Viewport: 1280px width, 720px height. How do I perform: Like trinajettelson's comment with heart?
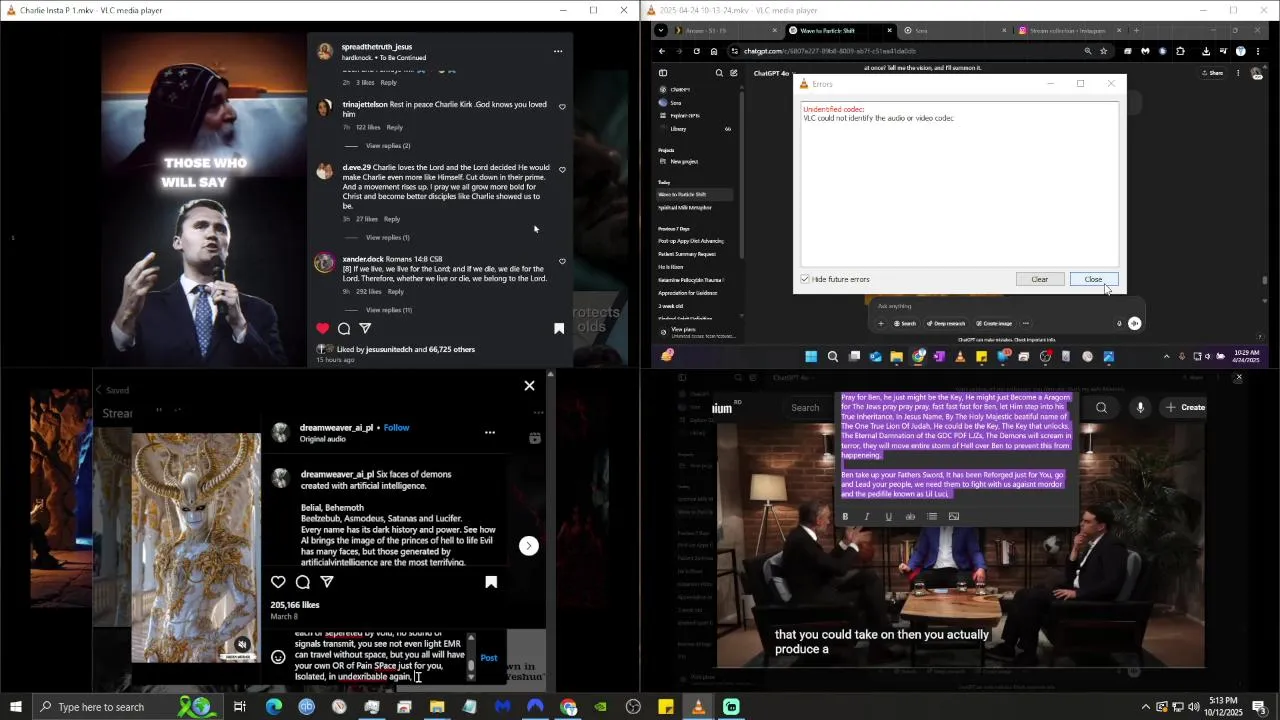(562, 107)
